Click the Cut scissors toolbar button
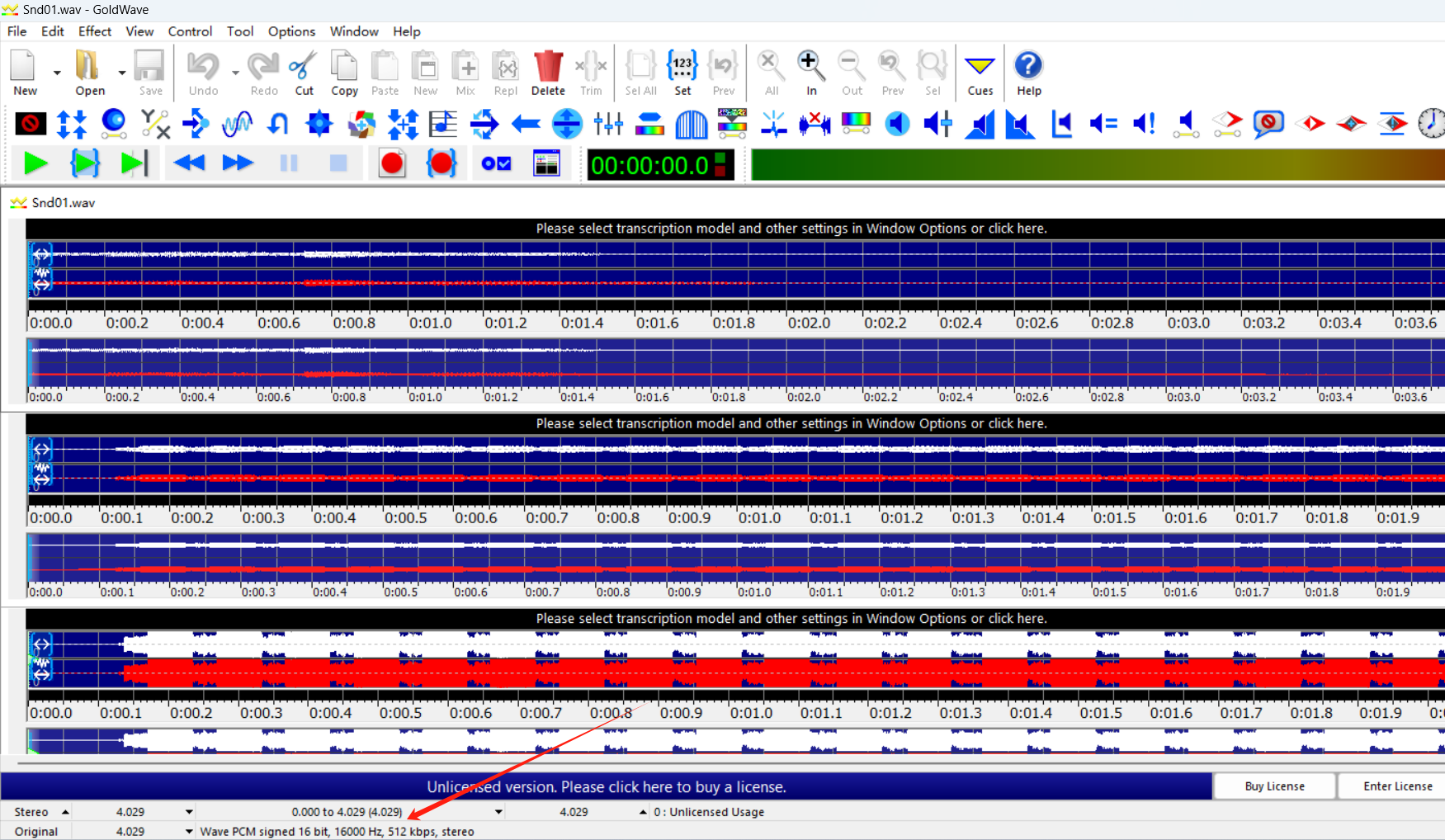The image size is (1445, 840). [304, 73]
